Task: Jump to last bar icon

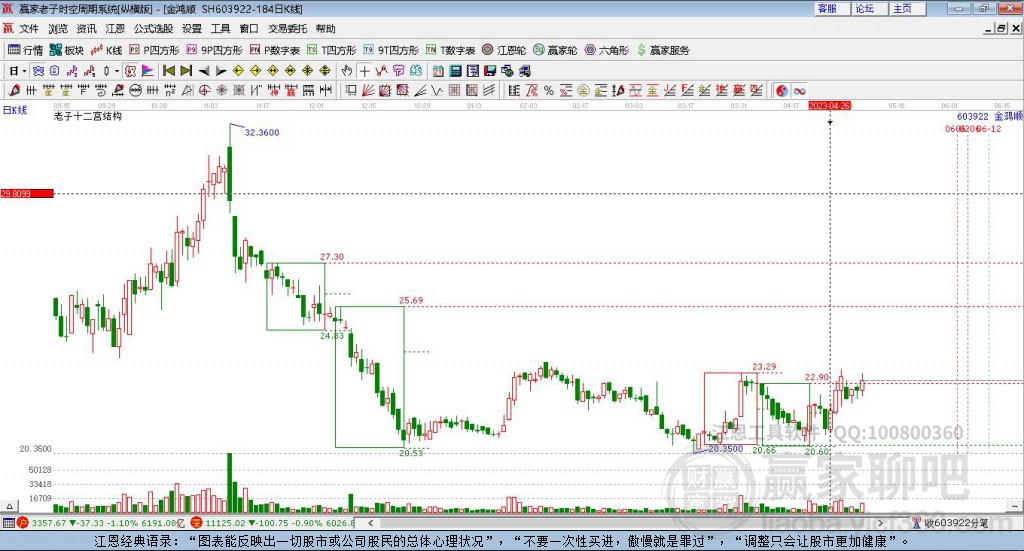Action: point(186,71)
